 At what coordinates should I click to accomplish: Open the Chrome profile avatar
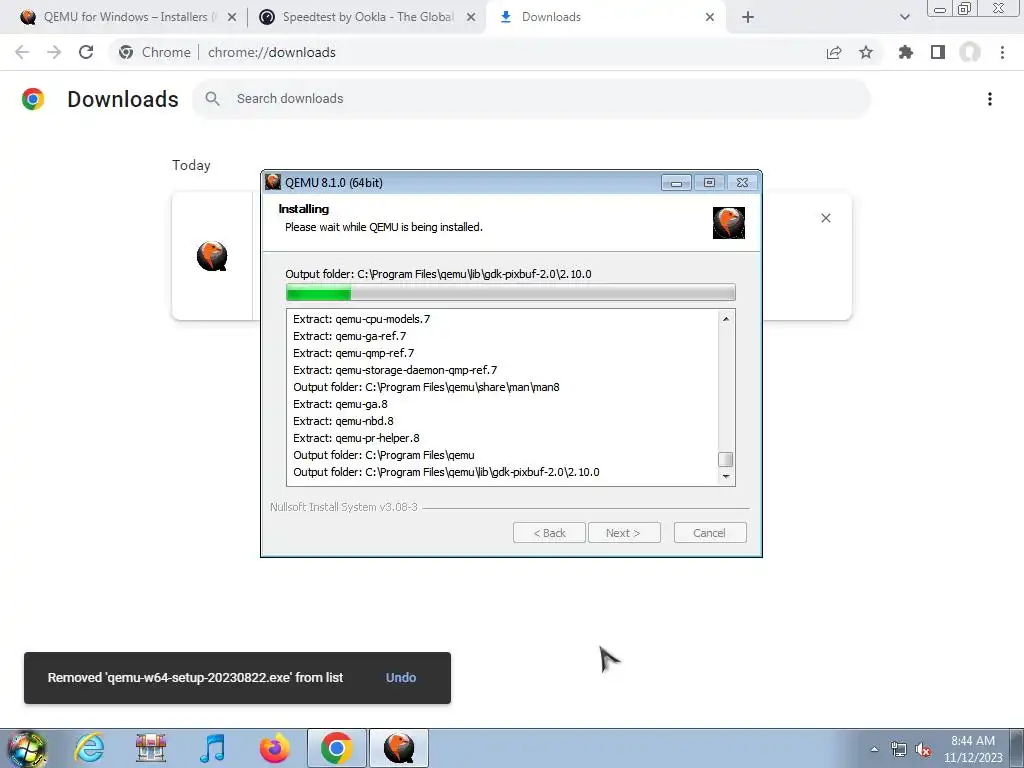point(970,52)
